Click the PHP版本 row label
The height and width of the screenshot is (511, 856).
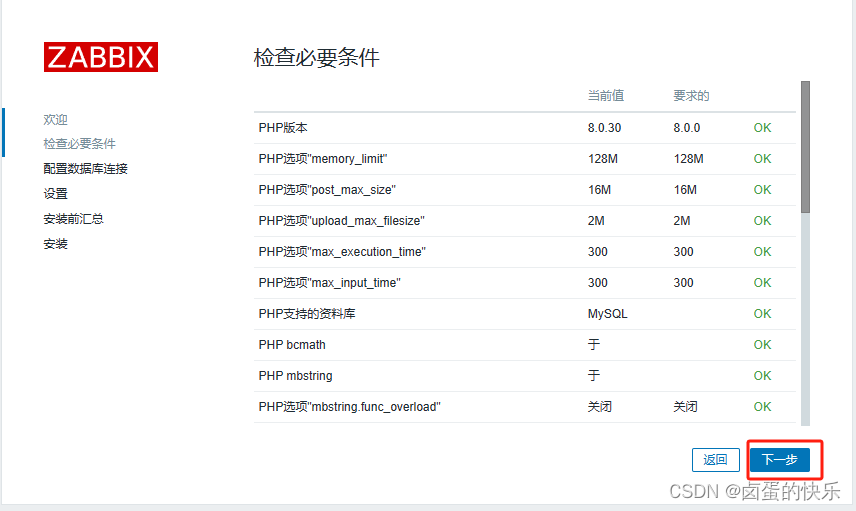(283, 128)
